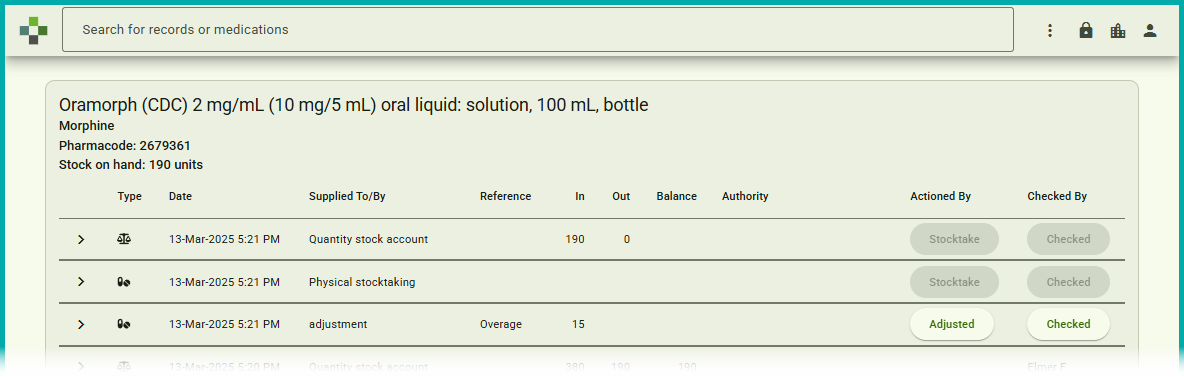Screen dimensions: 1184x377
Task: Click pill icon on Physical stocktaking row
Action: click(x=124, y=282)
